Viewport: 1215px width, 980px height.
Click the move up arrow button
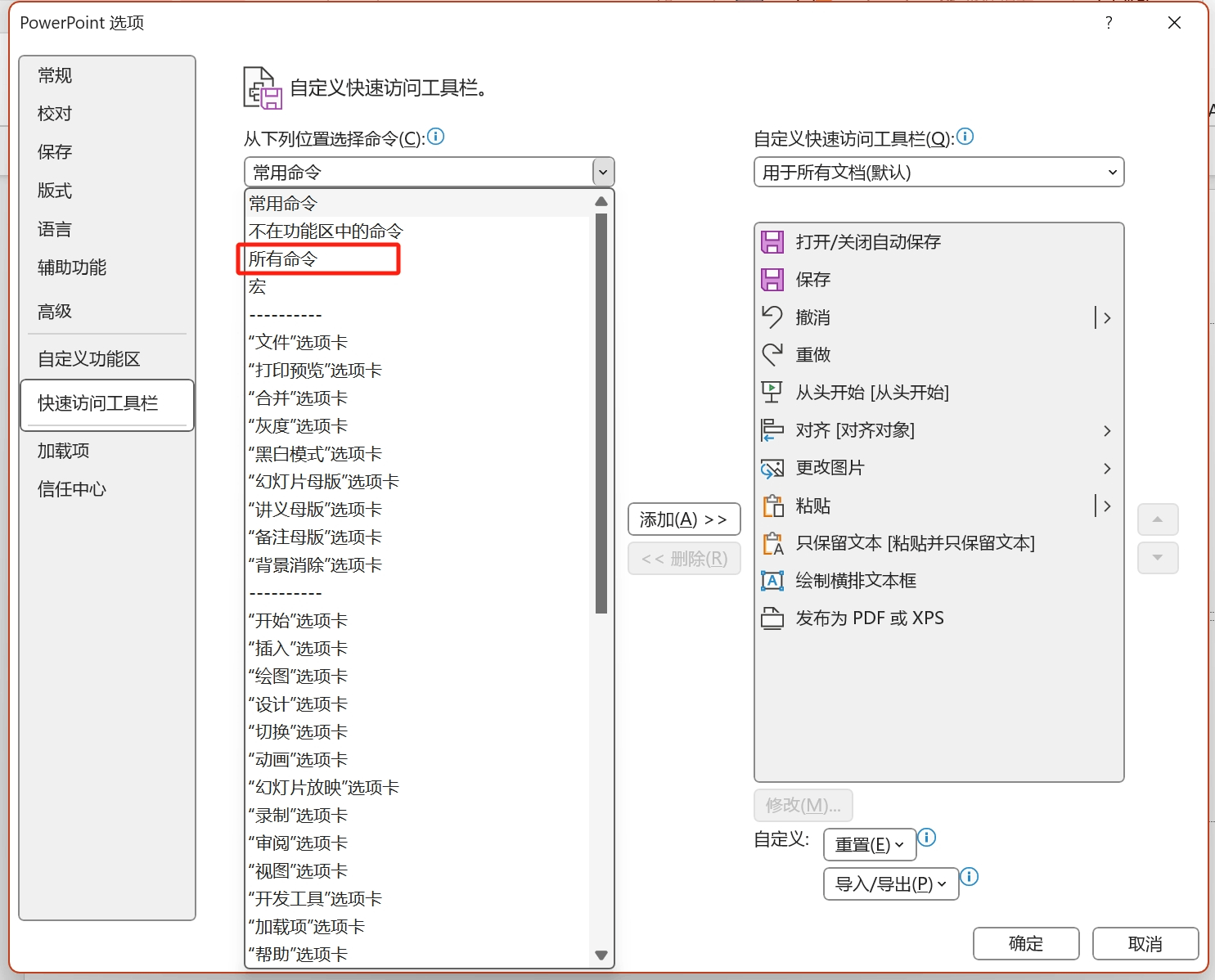pyautogui.click(x=1158, y=519)
